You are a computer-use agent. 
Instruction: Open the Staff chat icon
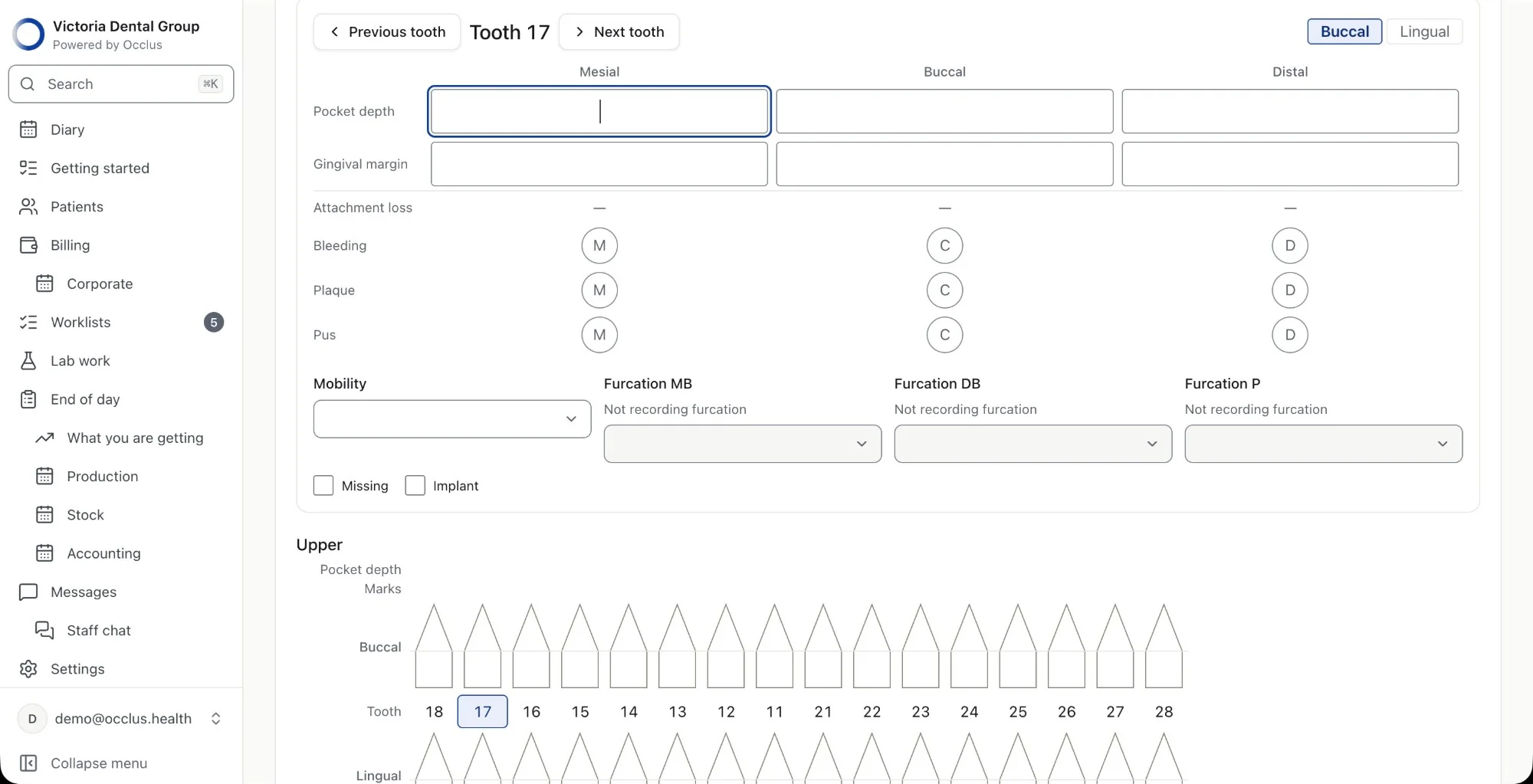tap(44, 630)
